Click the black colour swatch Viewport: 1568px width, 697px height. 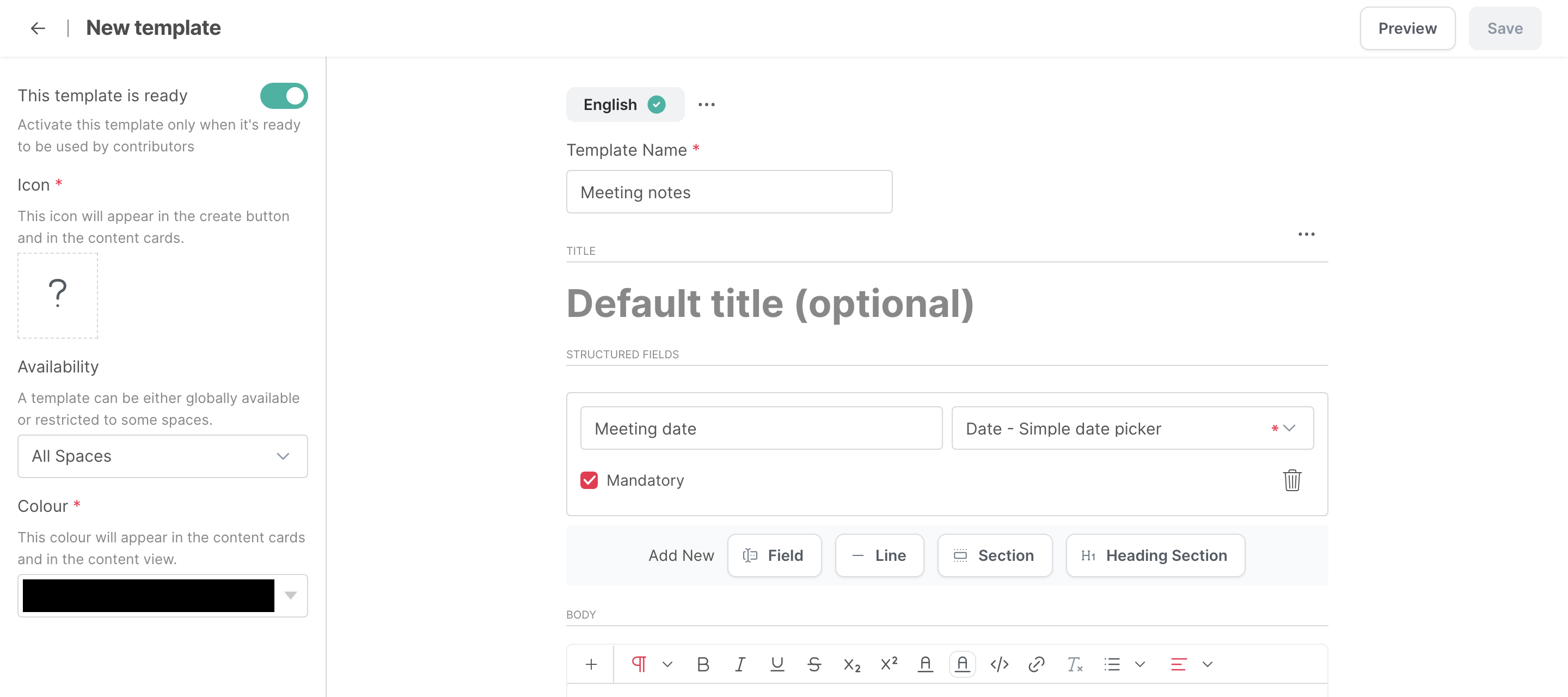click(149, 595)
